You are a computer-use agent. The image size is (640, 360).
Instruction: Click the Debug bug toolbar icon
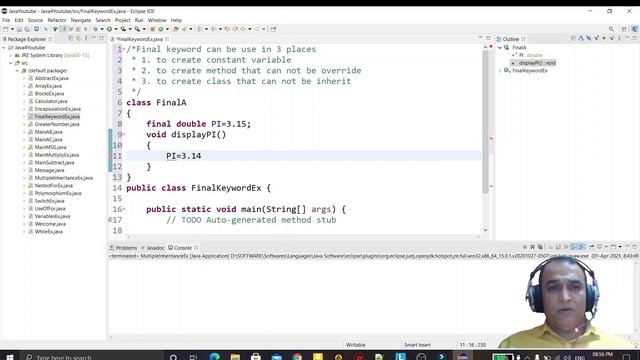coord(96,29)
